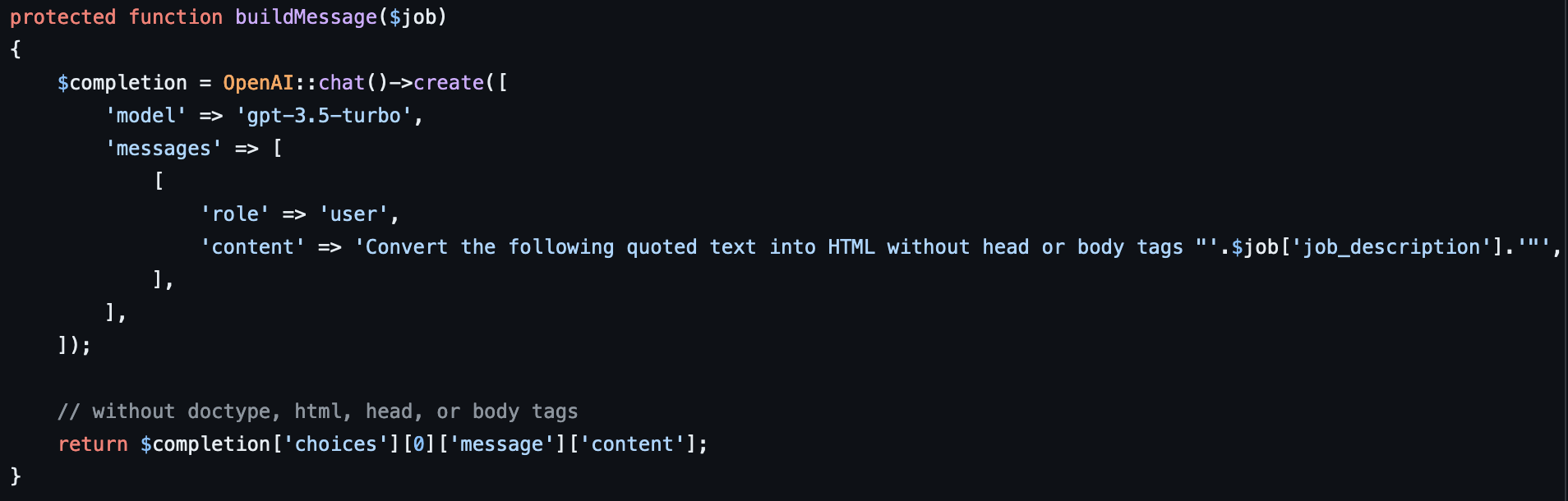
Task: Click the chat() method call
Action: pos(353,83)
